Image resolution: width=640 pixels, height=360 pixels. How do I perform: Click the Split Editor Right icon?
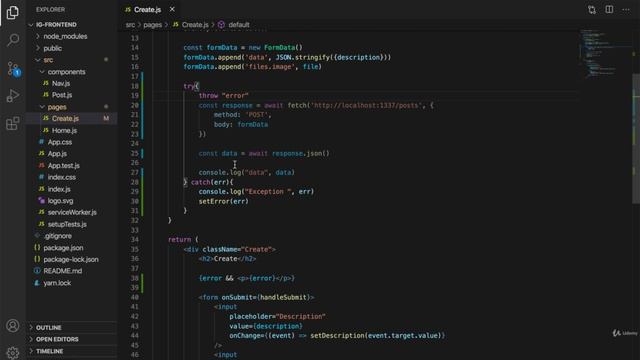coord(609,9)
